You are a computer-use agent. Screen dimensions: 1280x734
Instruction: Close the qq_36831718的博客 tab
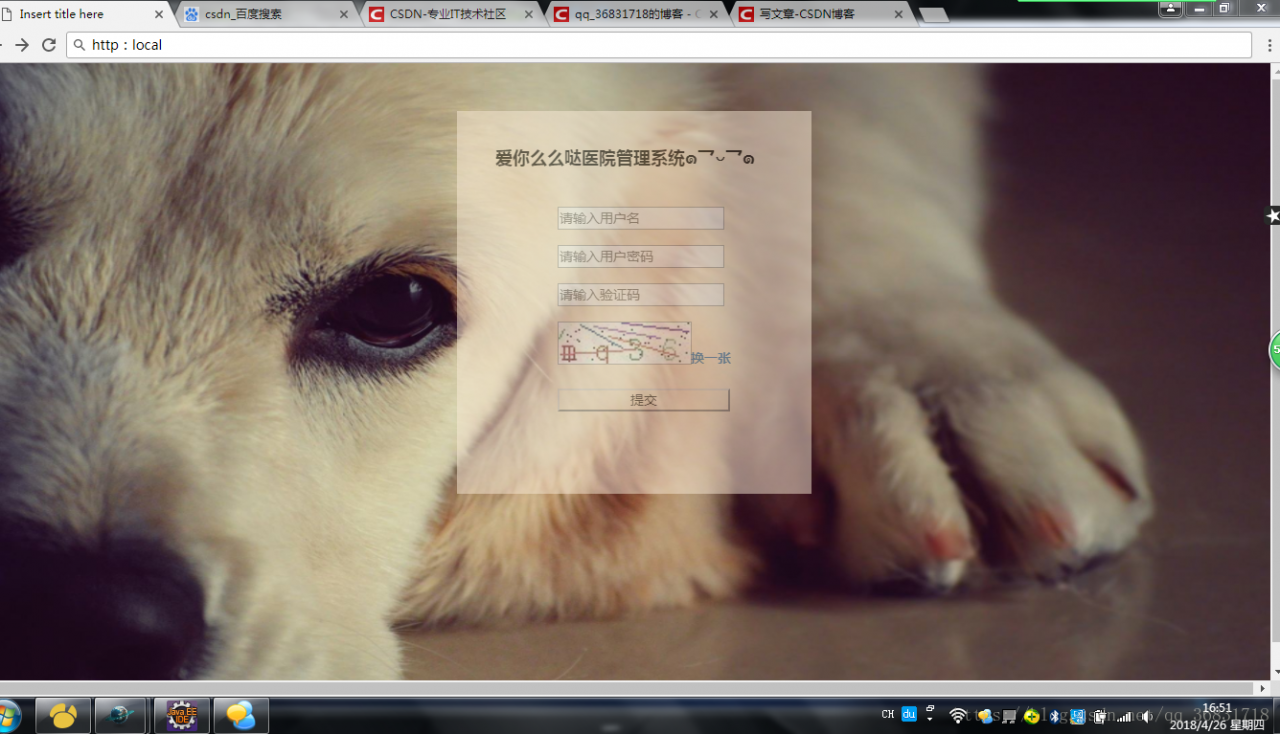coord(714,15)
